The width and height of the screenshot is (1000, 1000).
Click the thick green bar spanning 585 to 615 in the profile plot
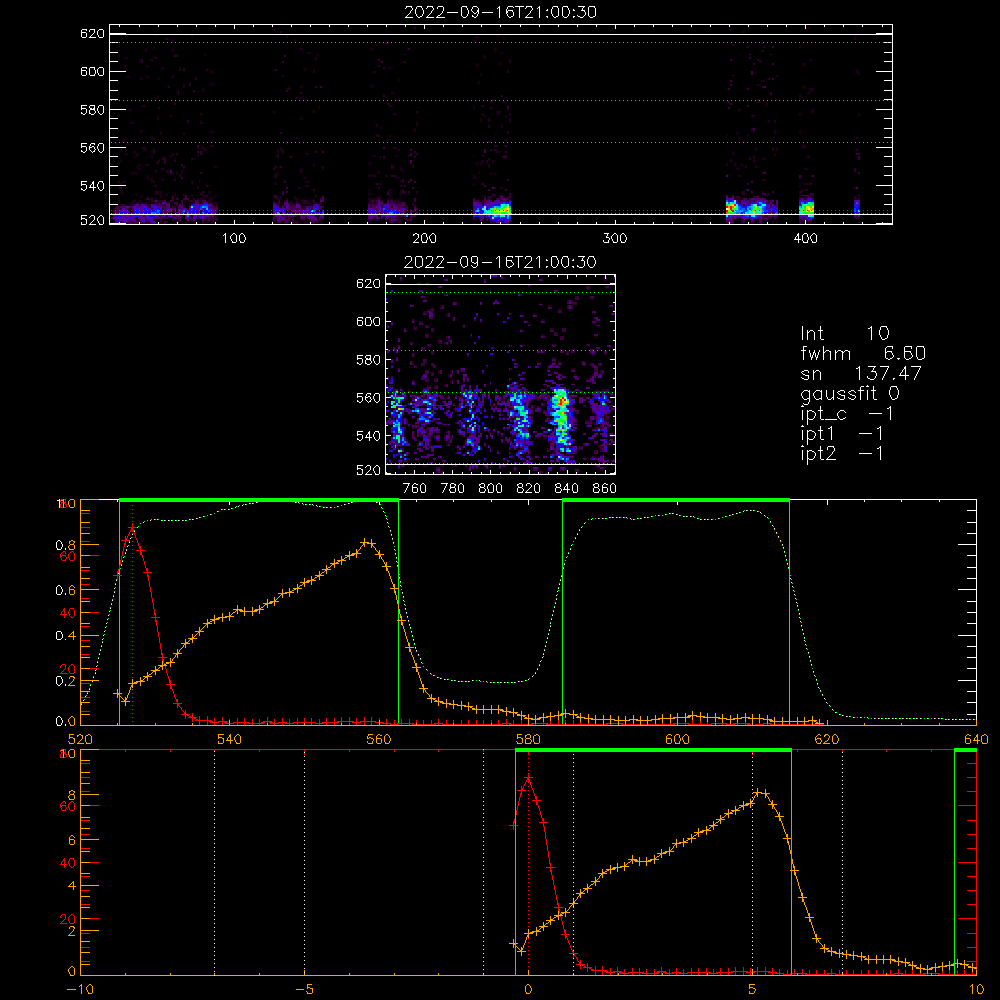676,501
